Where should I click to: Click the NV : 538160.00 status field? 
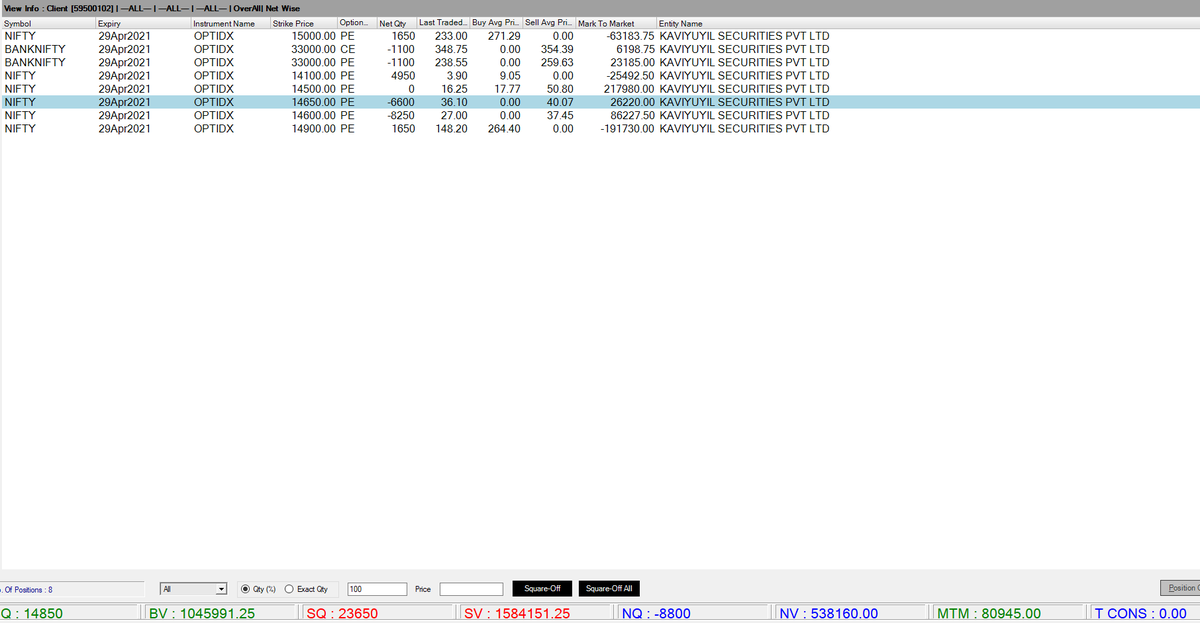click(x=851, y=613)
